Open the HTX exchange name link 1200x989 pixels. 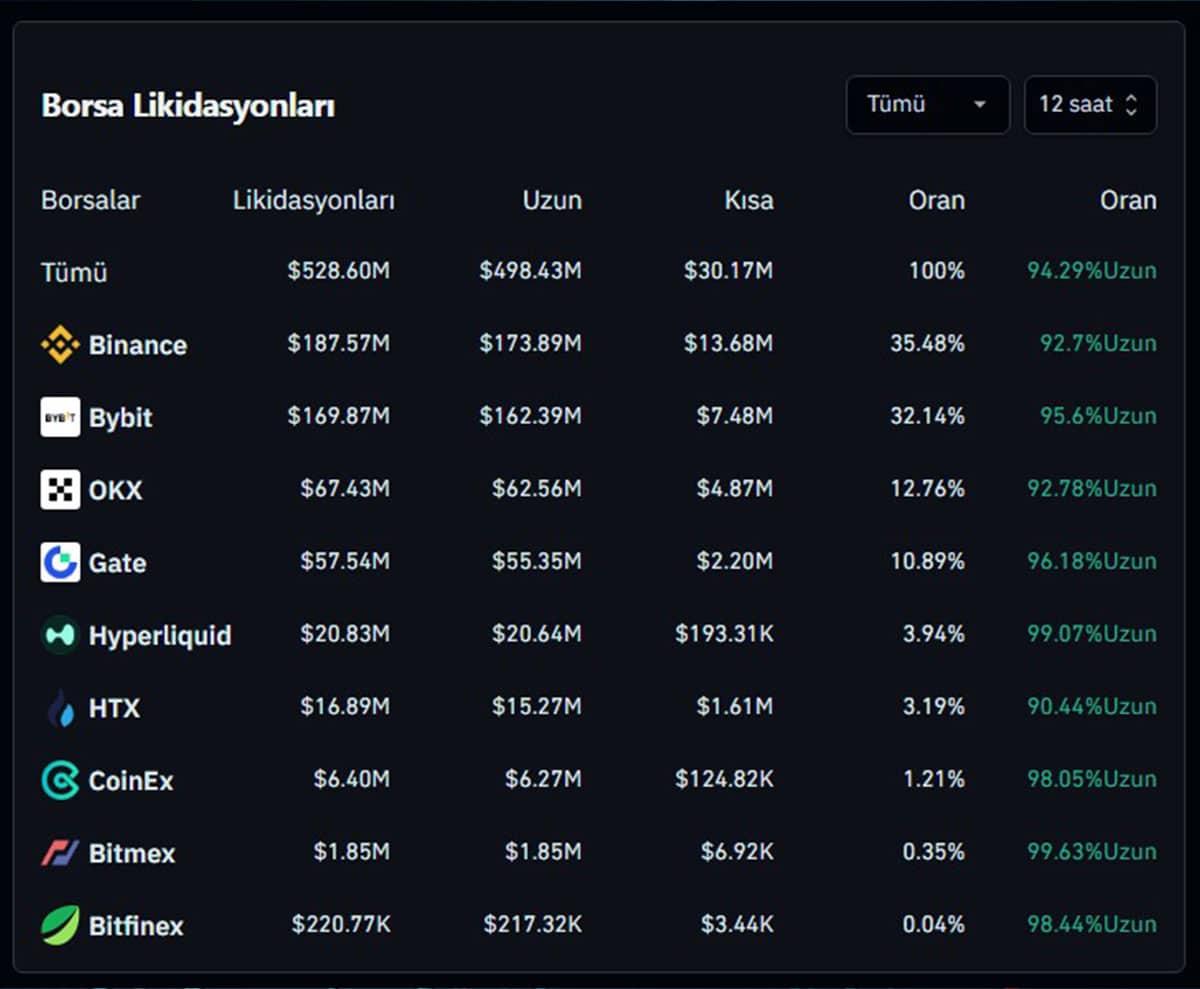tap(115, 708)
